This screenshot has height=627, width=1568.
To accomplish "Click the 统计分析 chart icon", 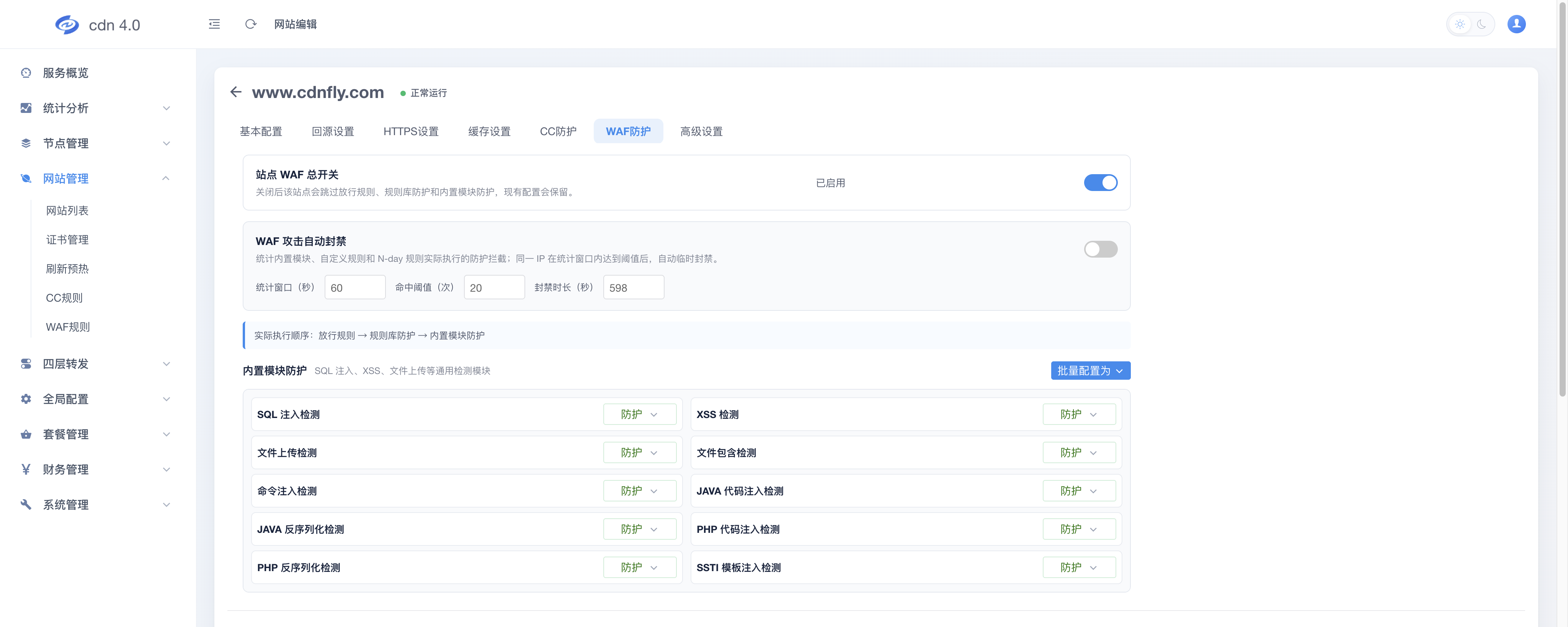I will click(26, 108).
